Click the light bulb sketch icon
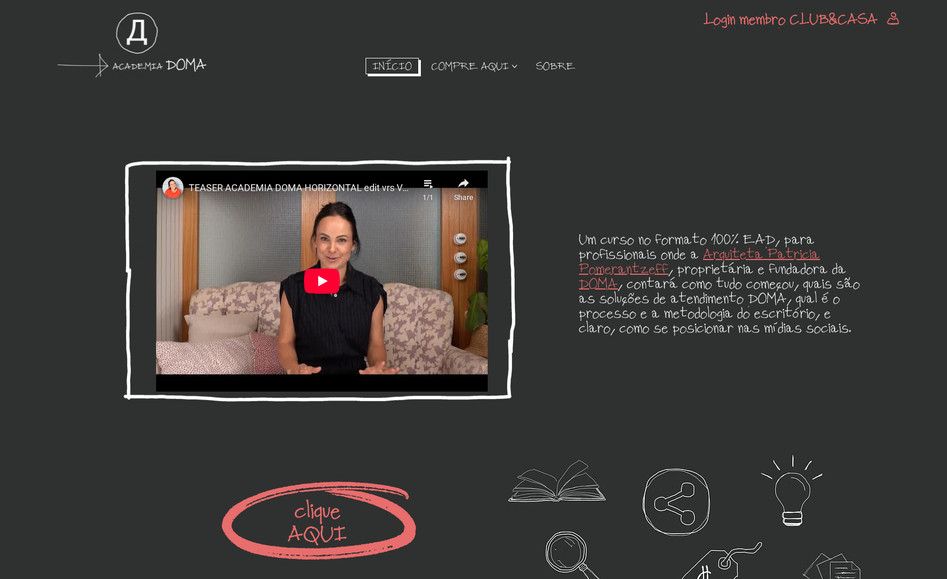Screen dimensions: 947x579 pyautogui.click(x=792, y=491)
